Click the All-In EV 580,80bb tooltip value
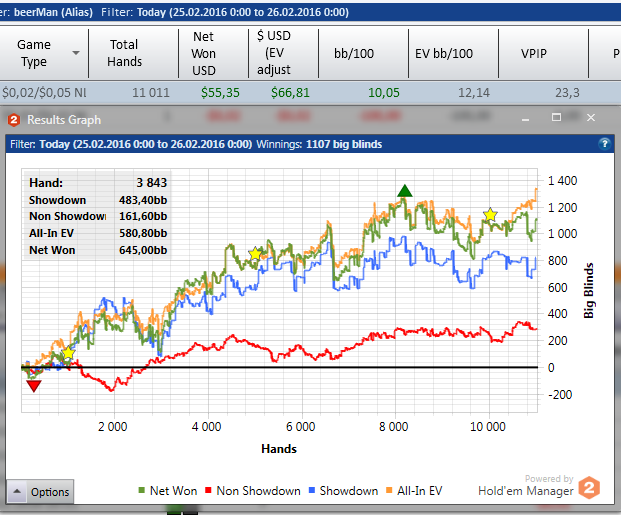 [x=143, y=233]
